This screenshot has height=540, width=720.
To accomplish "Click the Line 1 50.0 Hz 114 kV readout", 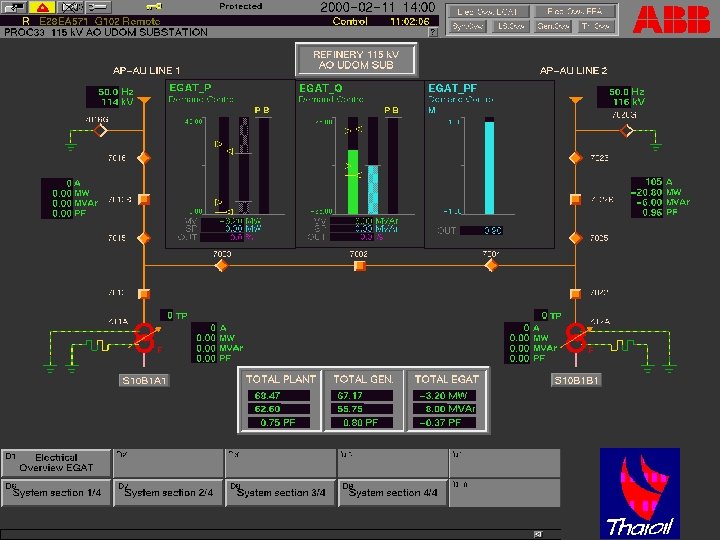I will coord(109,97).
